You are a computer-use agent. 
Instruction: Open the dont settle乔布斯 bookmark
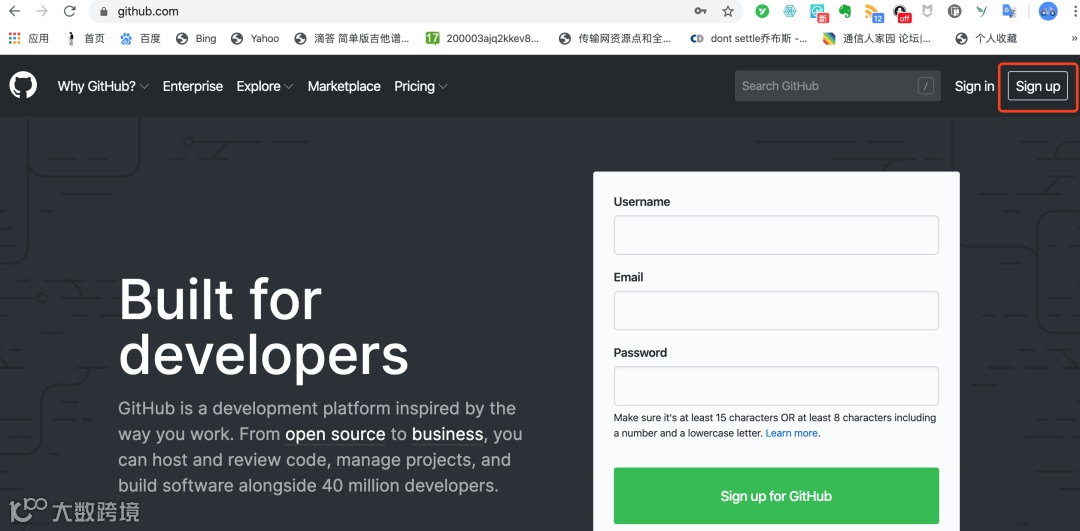pyautogui.click(x=749, y=39)
